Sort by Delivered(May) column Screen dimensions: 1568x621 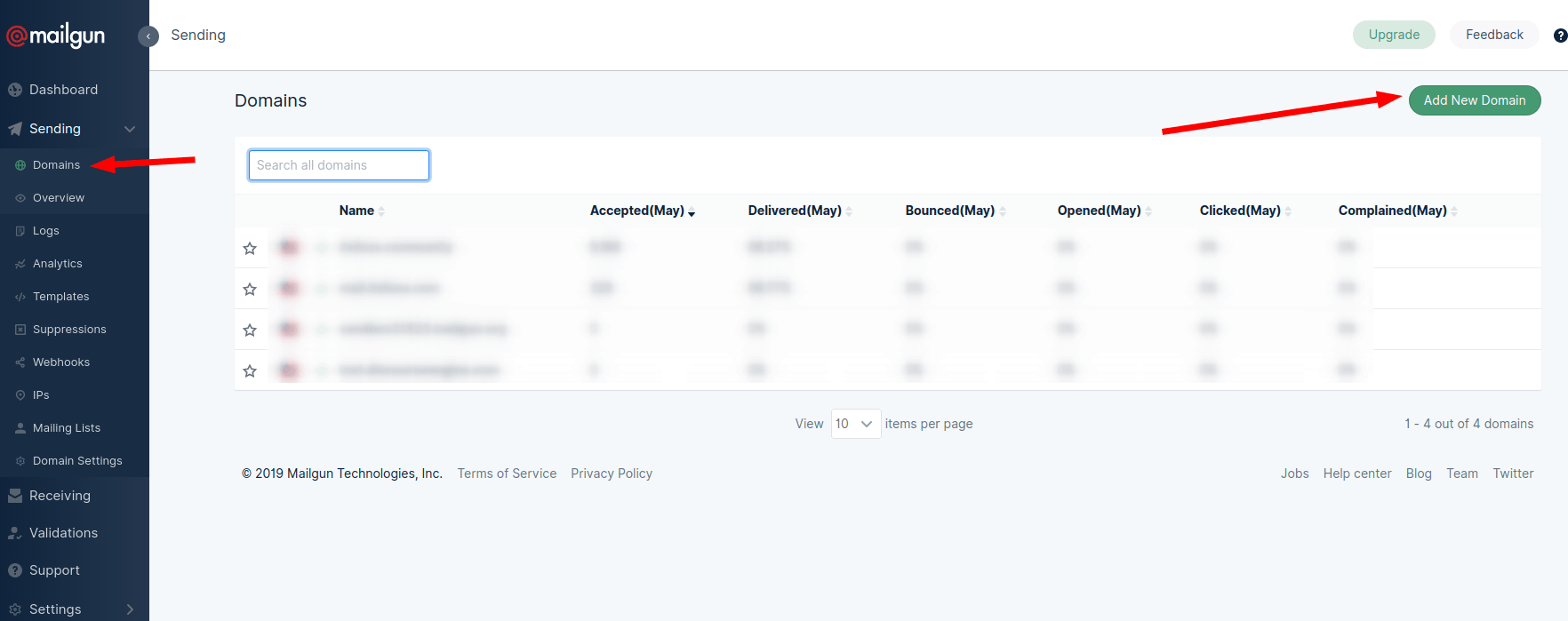[800, 211]
